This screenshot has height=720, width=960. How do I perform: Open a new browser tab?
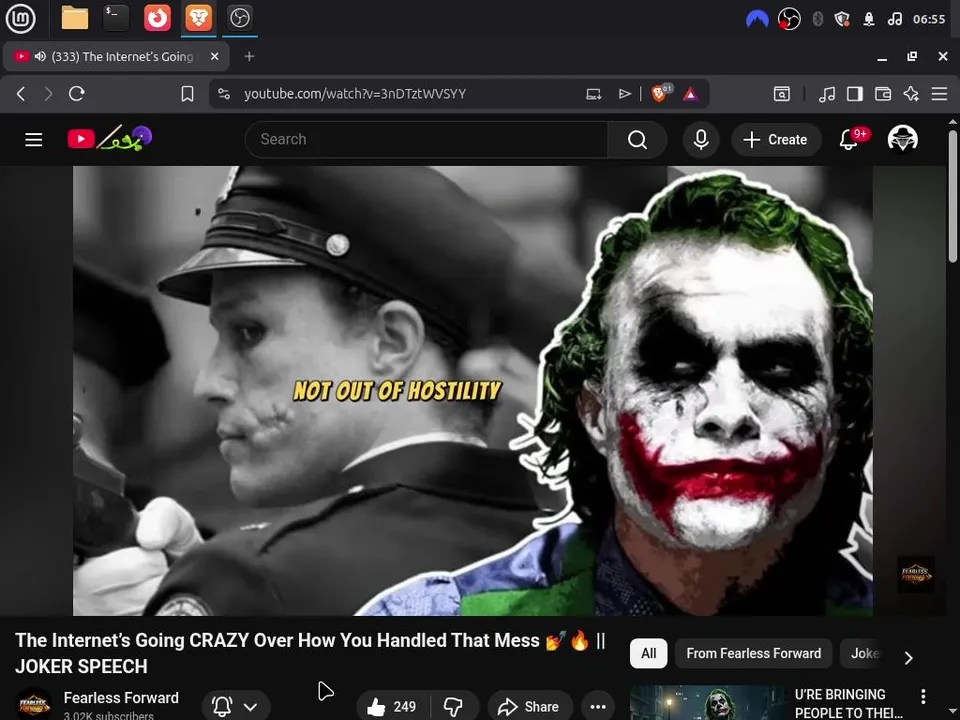pyautogui.click(x=249, y=56)
